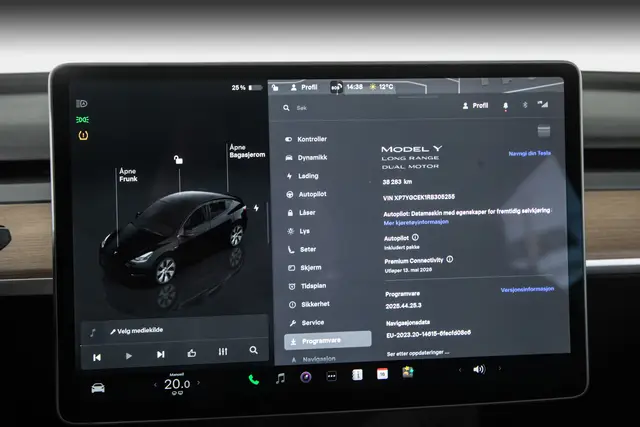This screenshot has width=640, height=427.
Task: Tap the unlock padlock above the car
Action: 178,159
